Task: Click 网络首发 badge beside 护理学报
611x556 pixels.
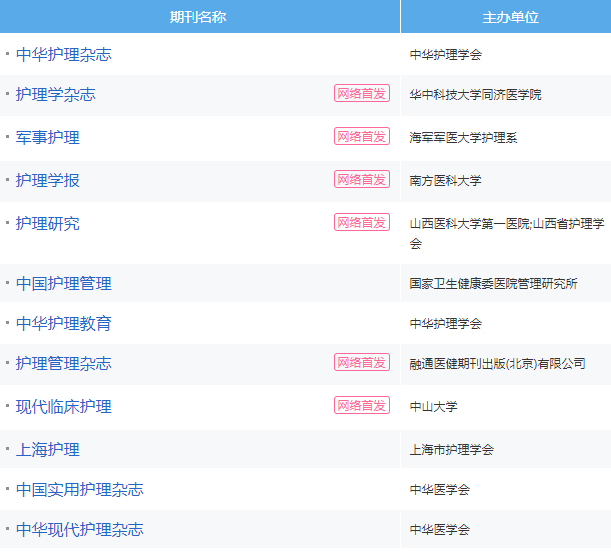Action: pos(362,179)
